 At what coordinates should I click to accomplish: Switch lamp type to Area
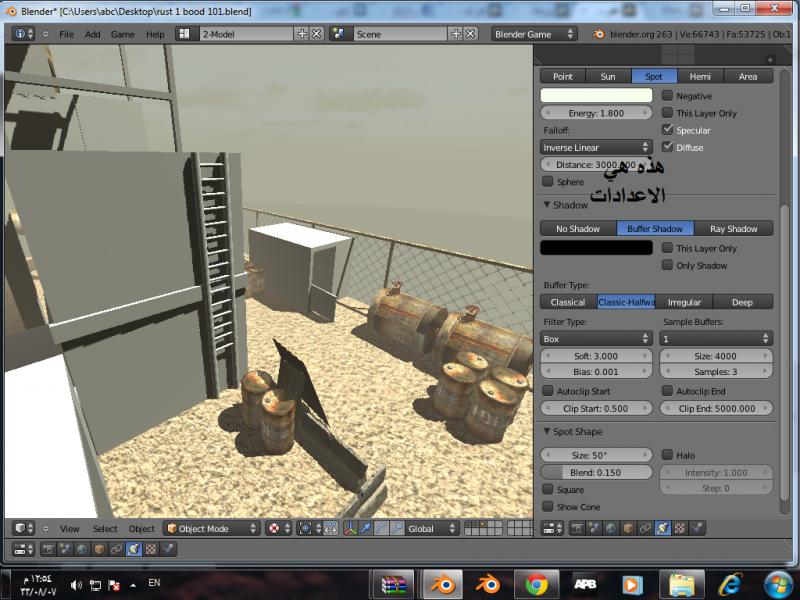coord(748,76)
